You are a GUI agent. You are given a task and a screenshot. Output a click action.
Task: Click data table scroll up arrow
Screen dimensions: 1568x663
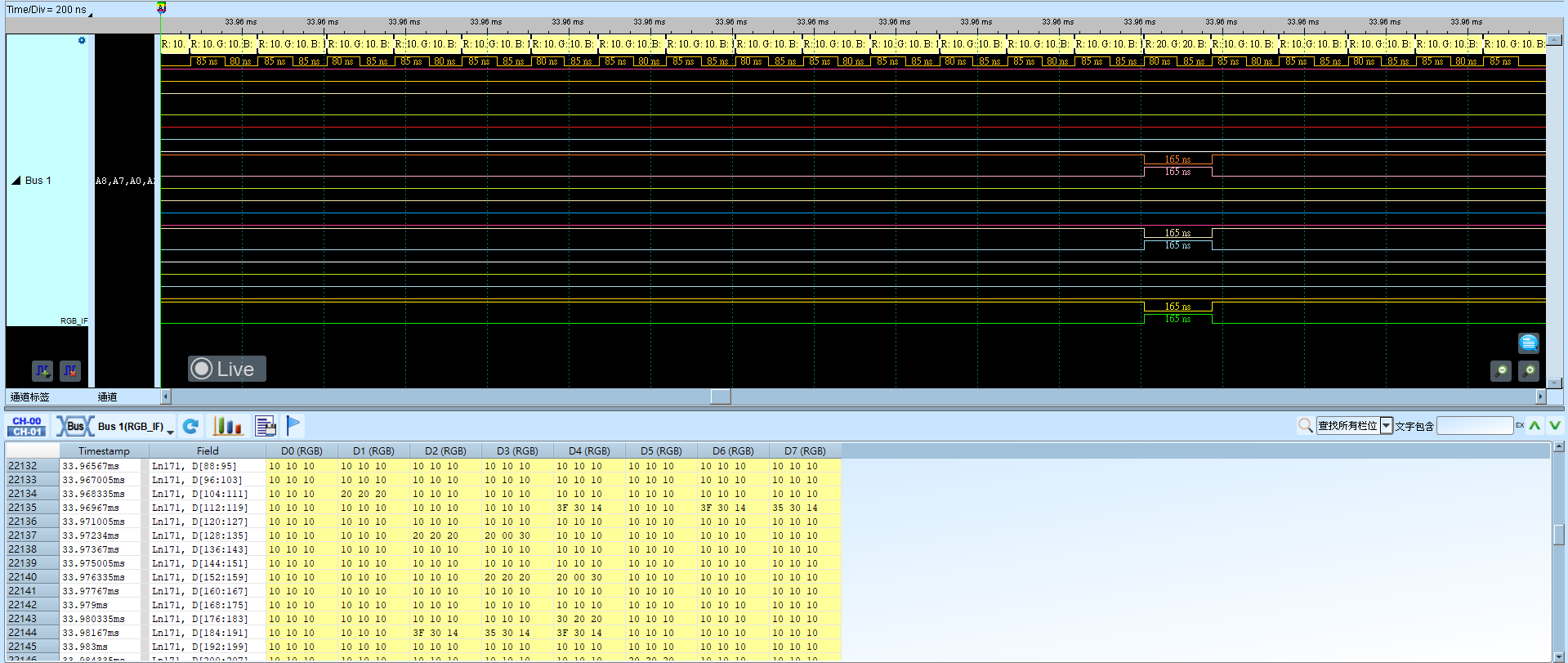tap(1559, 447)
